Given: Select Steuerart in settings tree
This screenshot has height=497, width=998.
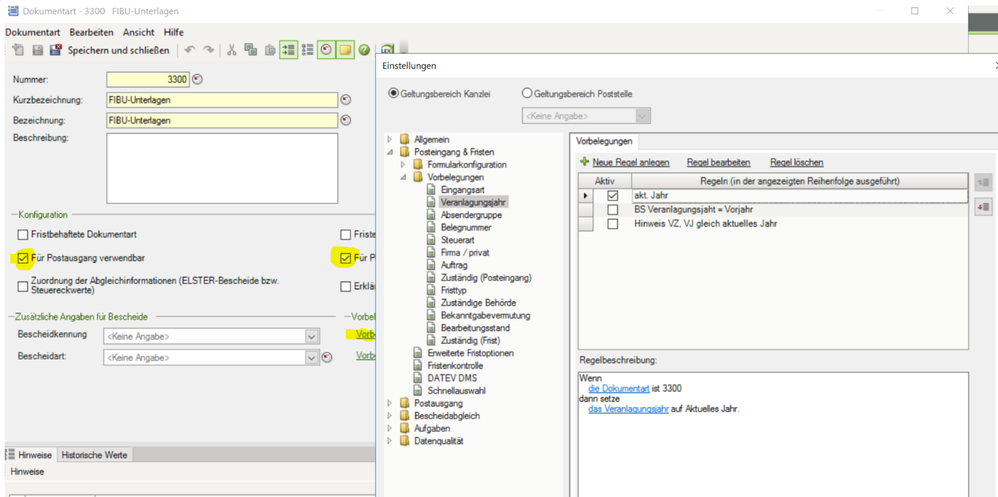Looking at the screenshot, I should point(458,239).
